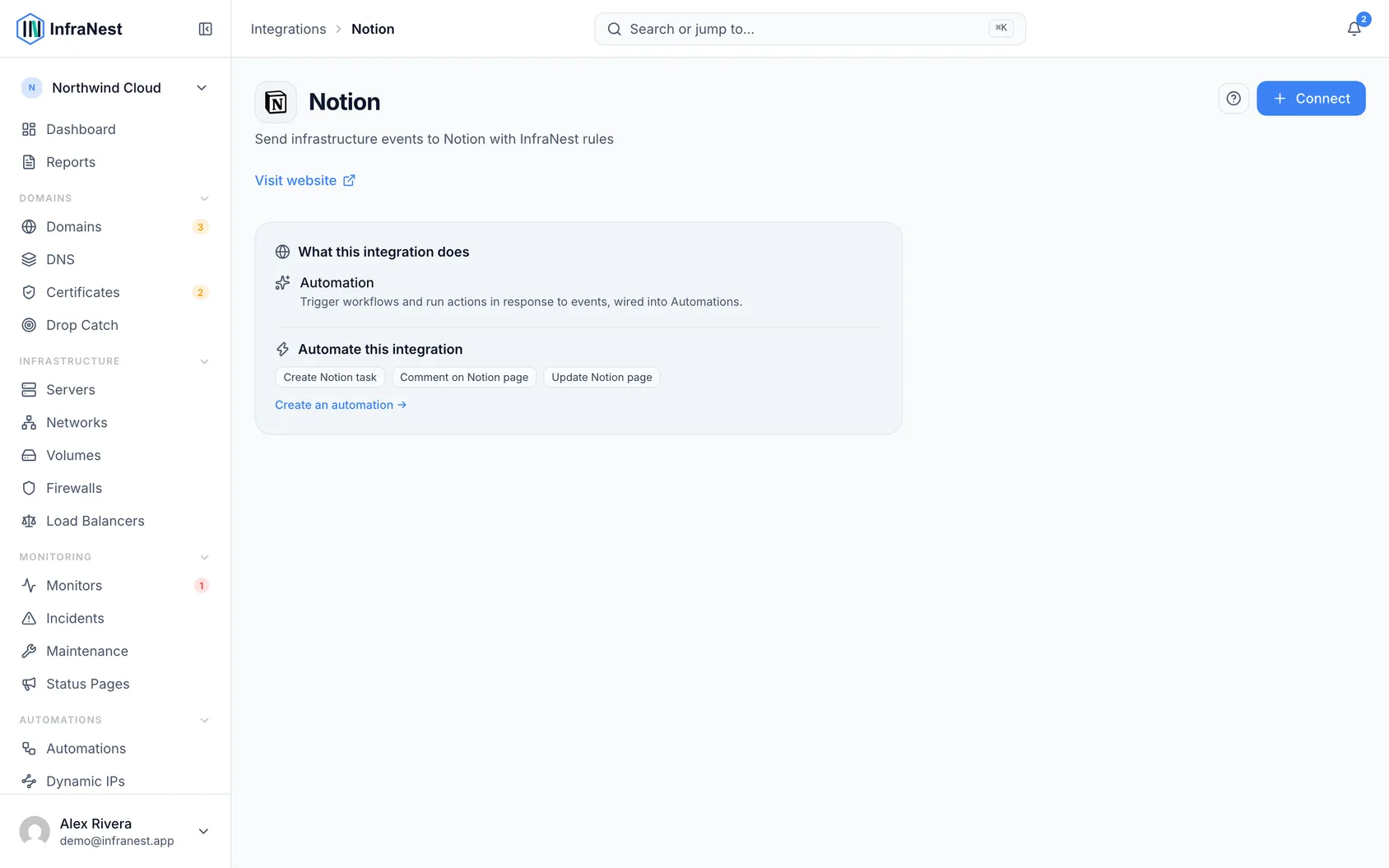The image size is (1389, 868).
Task: Click the Notion logo icon
Action: click(276, 102)
